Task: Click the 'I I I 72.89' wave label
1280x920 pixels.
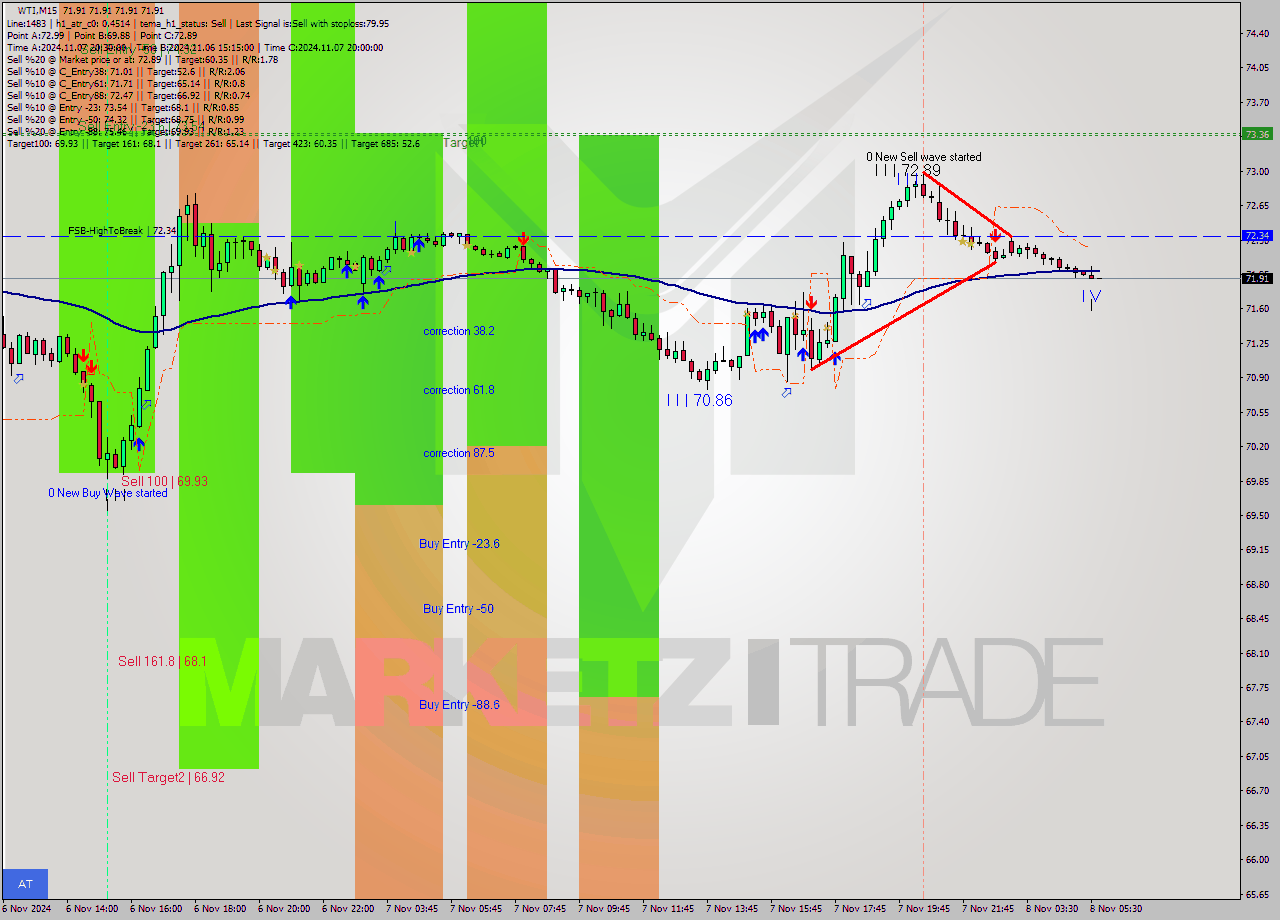Action: pos(908,171)
